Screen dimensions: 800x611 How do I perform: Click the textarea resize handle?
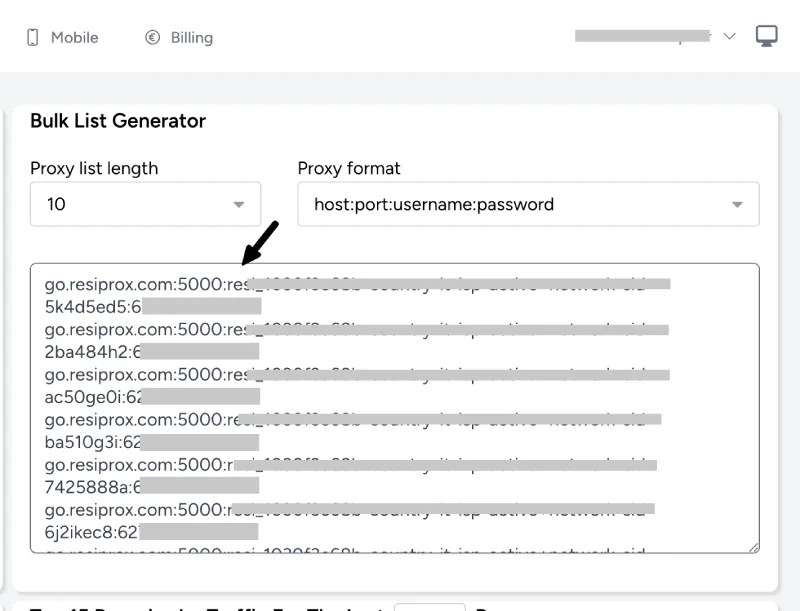point(753,546)
